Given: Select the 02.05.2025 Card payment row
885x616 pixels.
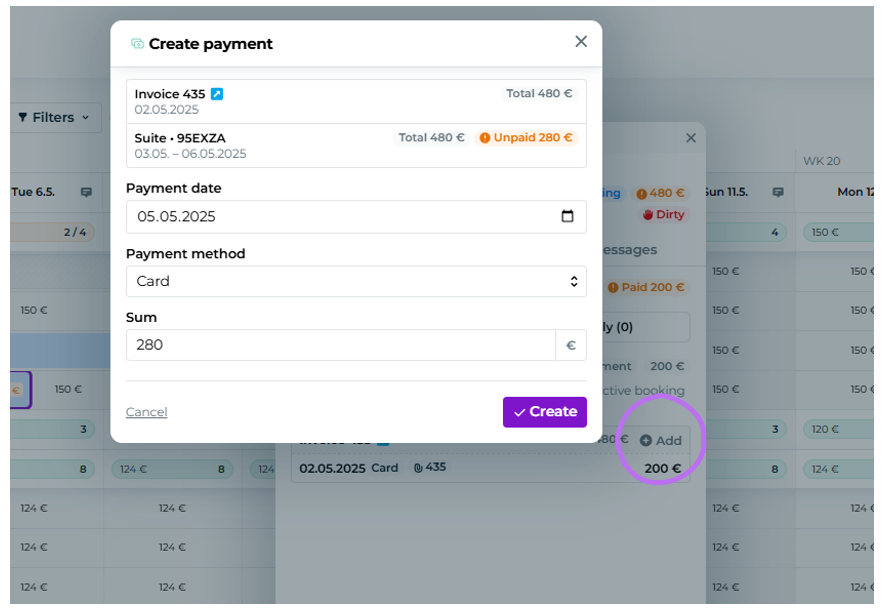Looking at the screenshot, I should 490,468.
